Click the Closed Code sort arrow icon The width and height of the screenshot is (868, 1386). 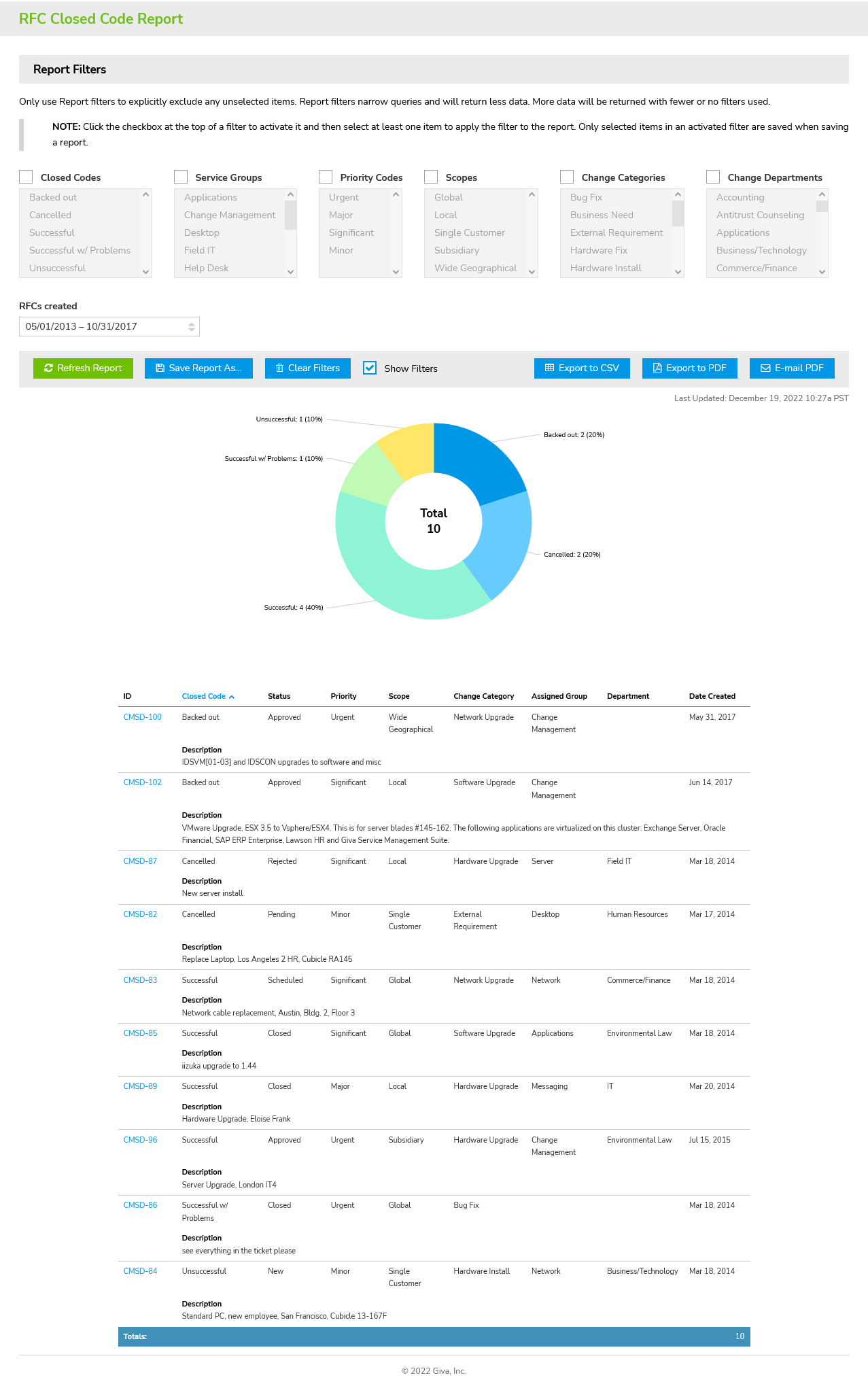point(232,697)
